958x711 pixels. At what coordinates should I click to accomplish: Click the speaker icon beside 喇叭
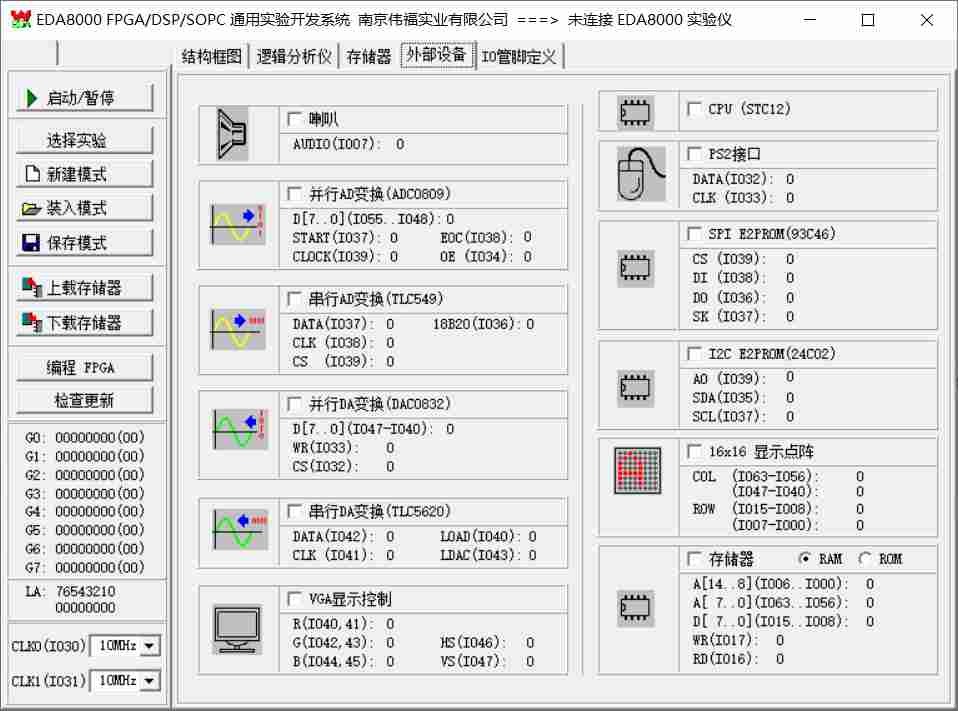tap(233, 135)
